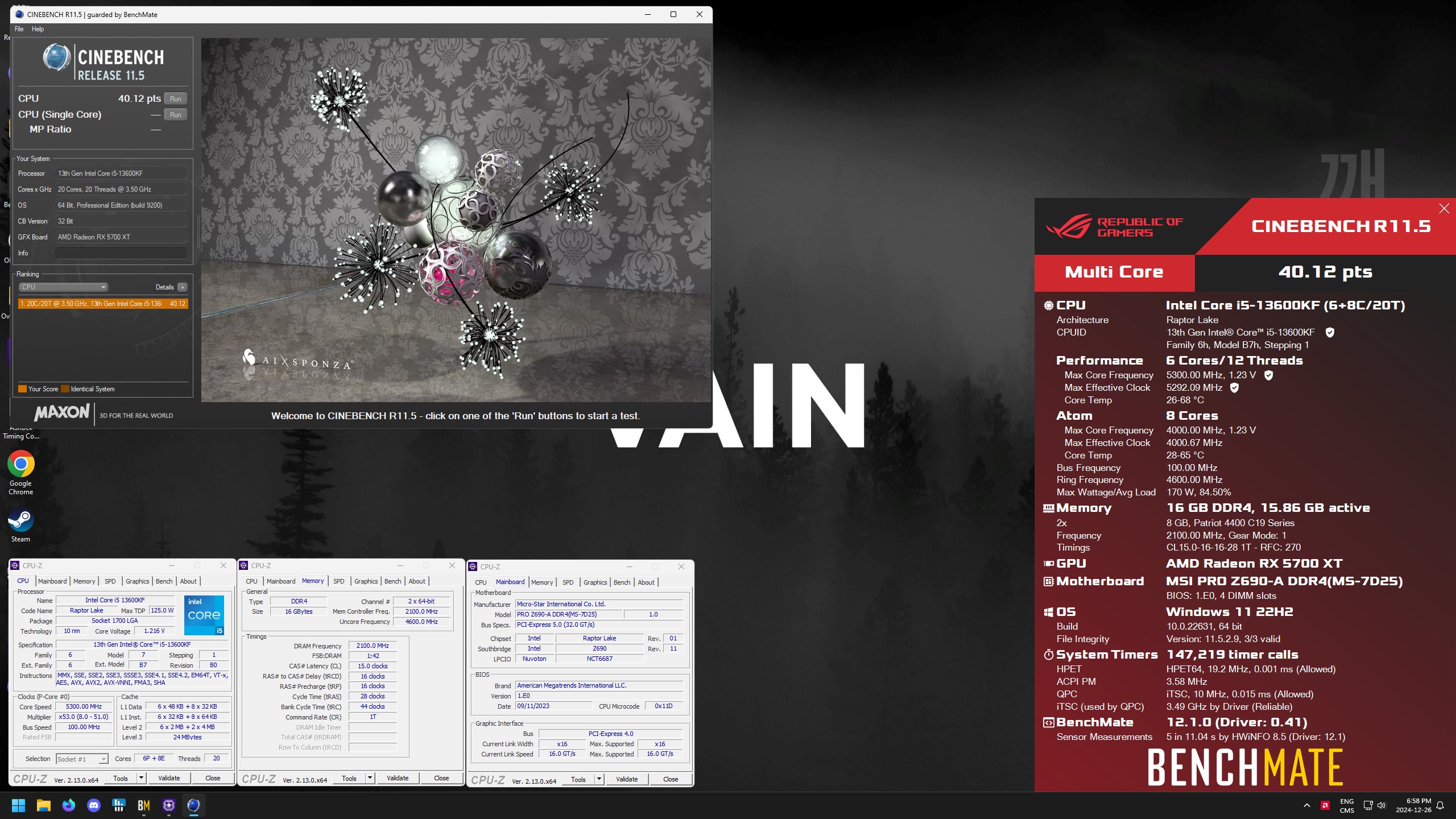Open SPD tab in CPU-Z CPU window
This screenshot has width=1456, height=819.
tap(110, 581)
